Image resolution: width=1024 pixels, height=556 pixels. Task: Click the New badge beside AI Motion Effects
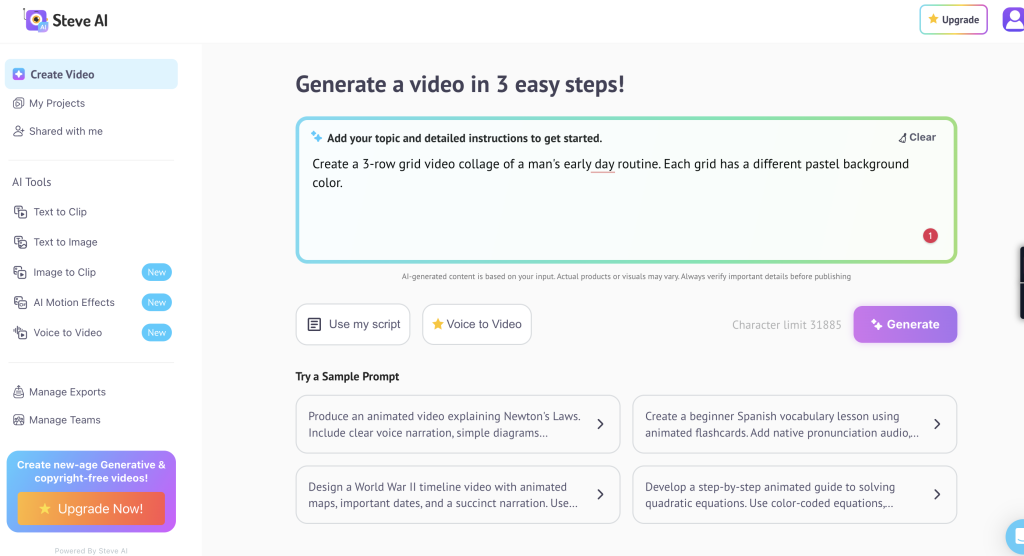[x=157, y=303]
